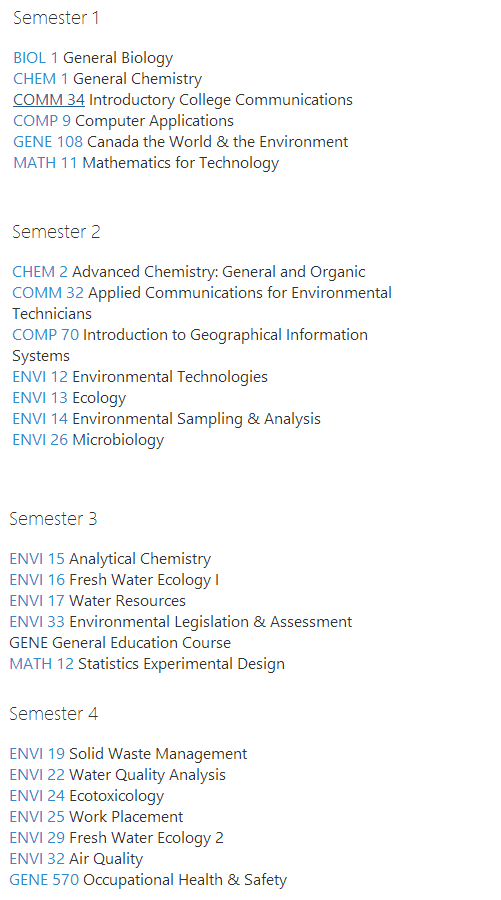This screenshot has height=900, width=501.
Task: Open the BIOL 1 course link
Action: tap(36, 58)
